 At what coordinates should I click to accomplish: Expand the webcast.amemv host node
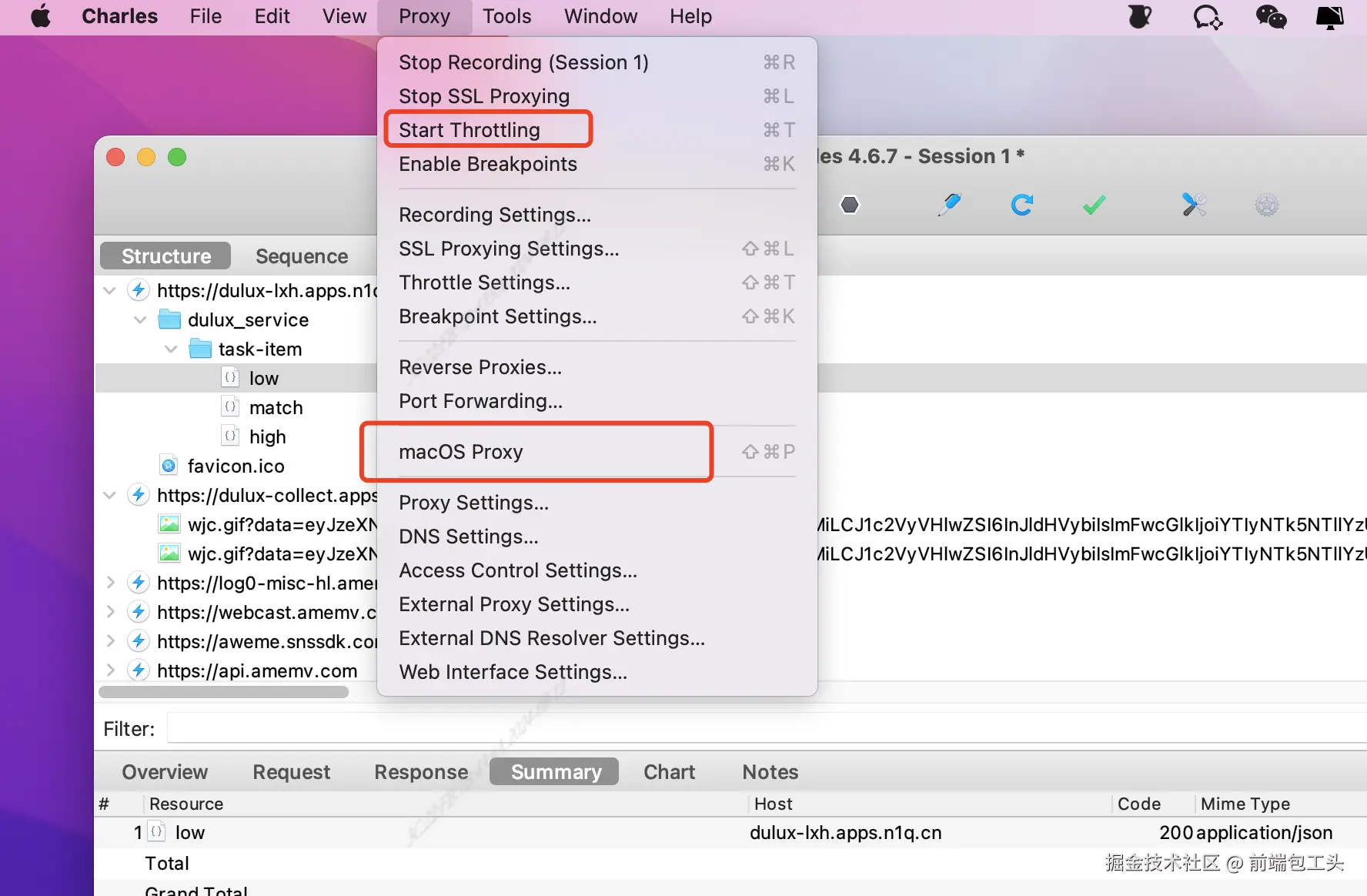[110, 612]
